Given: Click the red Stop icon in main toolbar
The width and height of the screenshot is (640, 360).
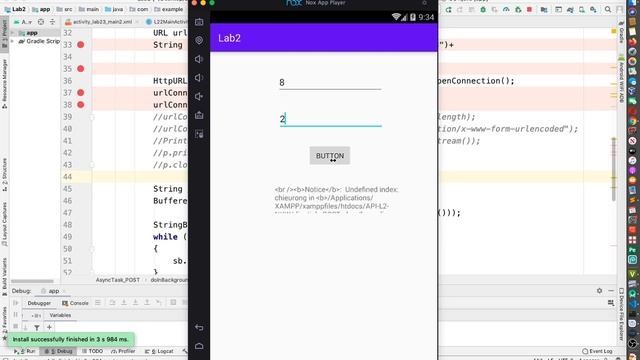Looking at the screenshot, I should pyautogui.click(x=529, y=9).
